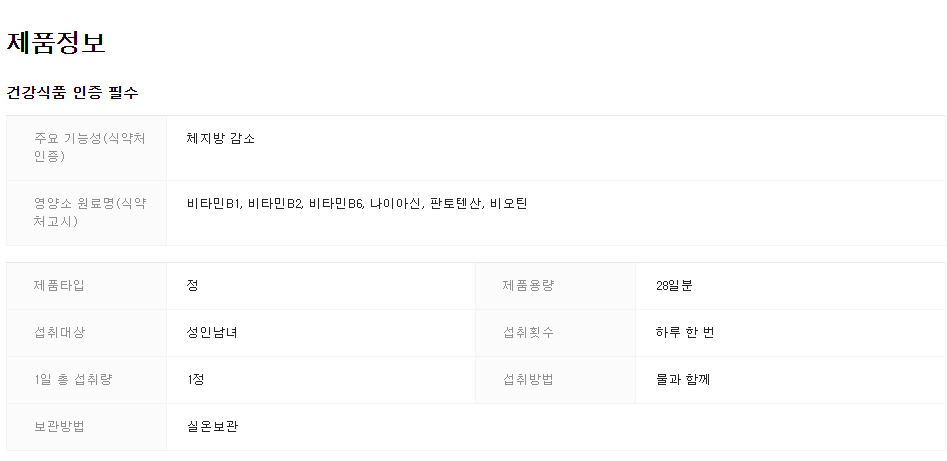Click the 제품정보 page heading
Viewport: 947px width, 461px height.
(56, 43)
